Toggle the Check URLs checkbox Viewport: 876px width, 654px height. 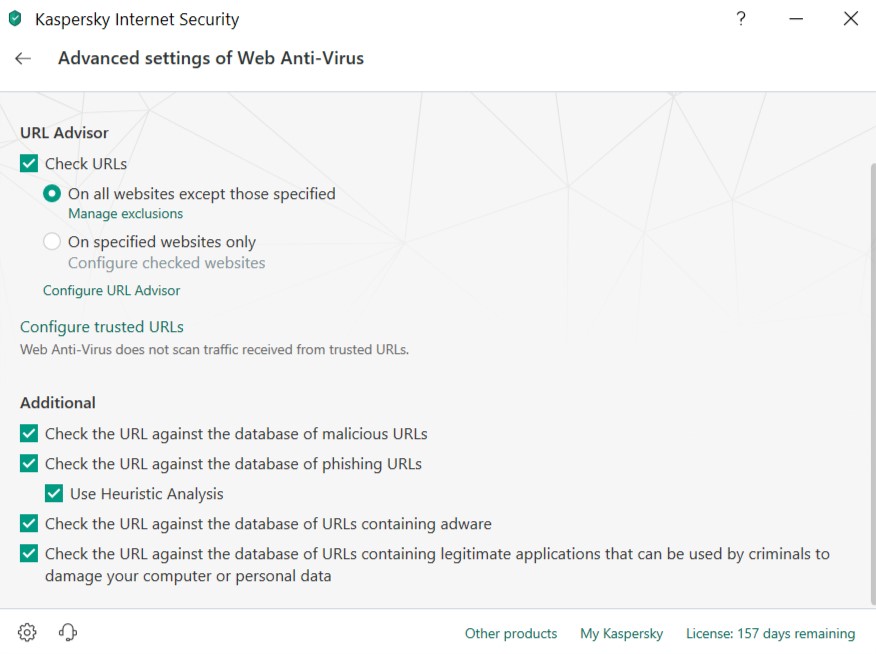[x=29, y=164]
